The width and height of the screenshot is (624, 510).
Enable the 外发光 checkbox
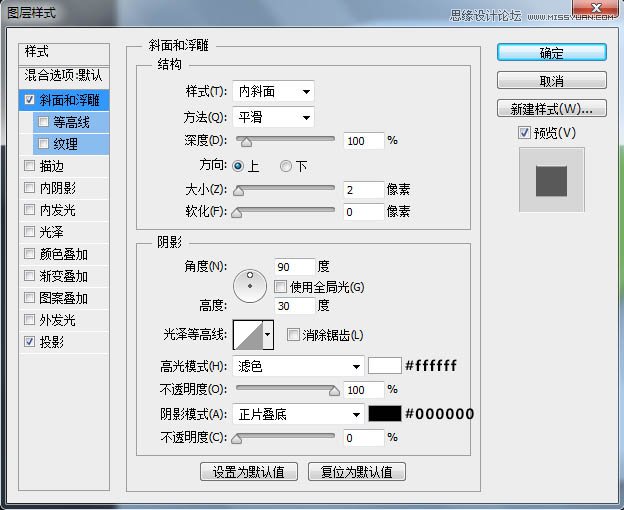pos(29,319)
